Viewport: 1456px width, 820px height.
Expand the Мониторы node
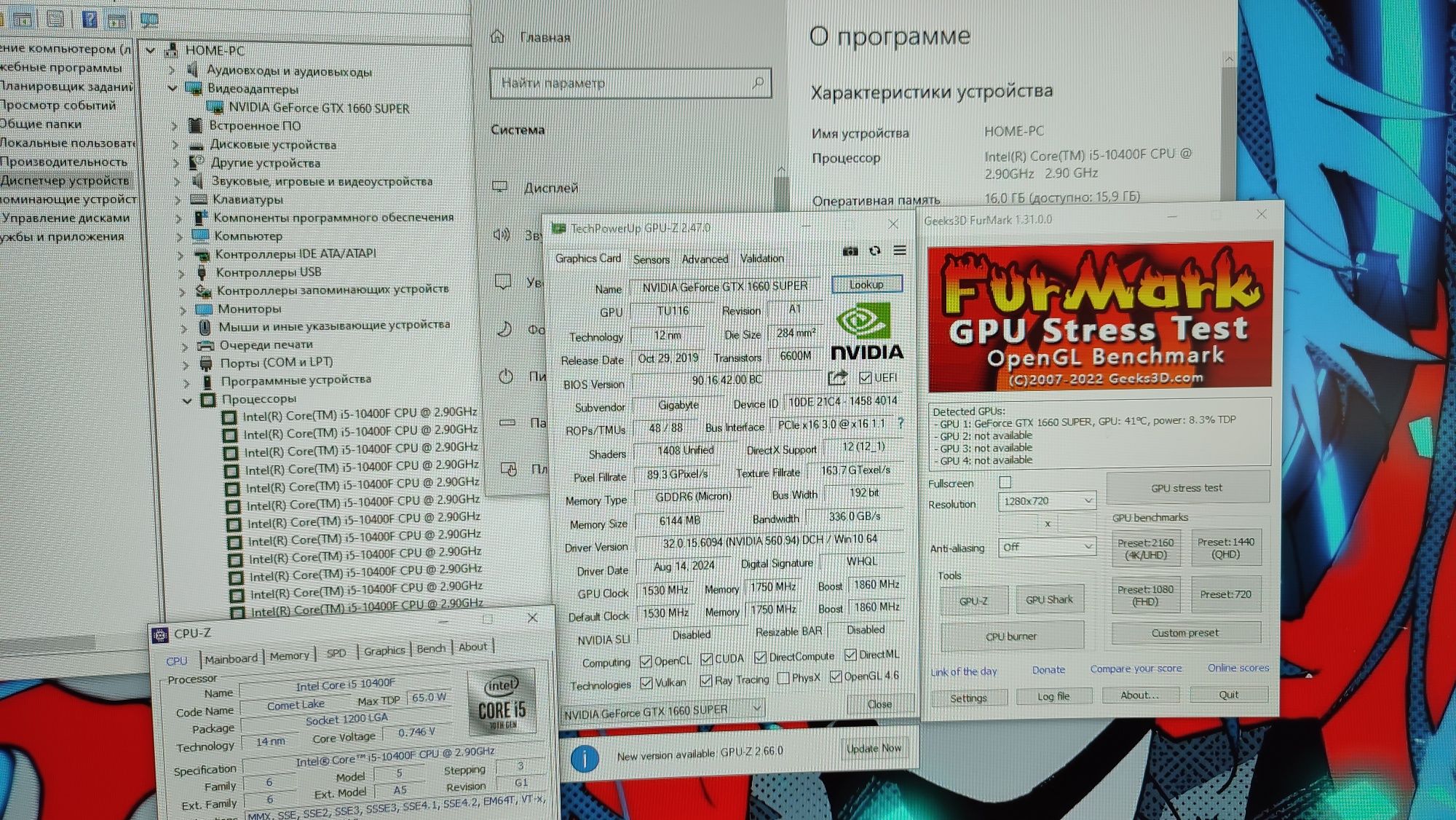[x=183, y=310]
